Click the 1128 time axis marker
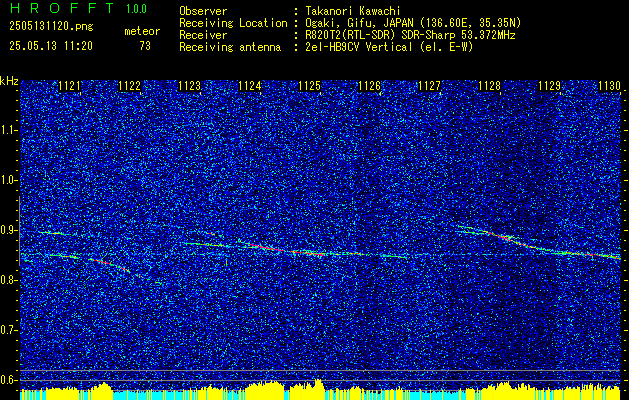The image size is (629, 400). (x=490, y=86)
